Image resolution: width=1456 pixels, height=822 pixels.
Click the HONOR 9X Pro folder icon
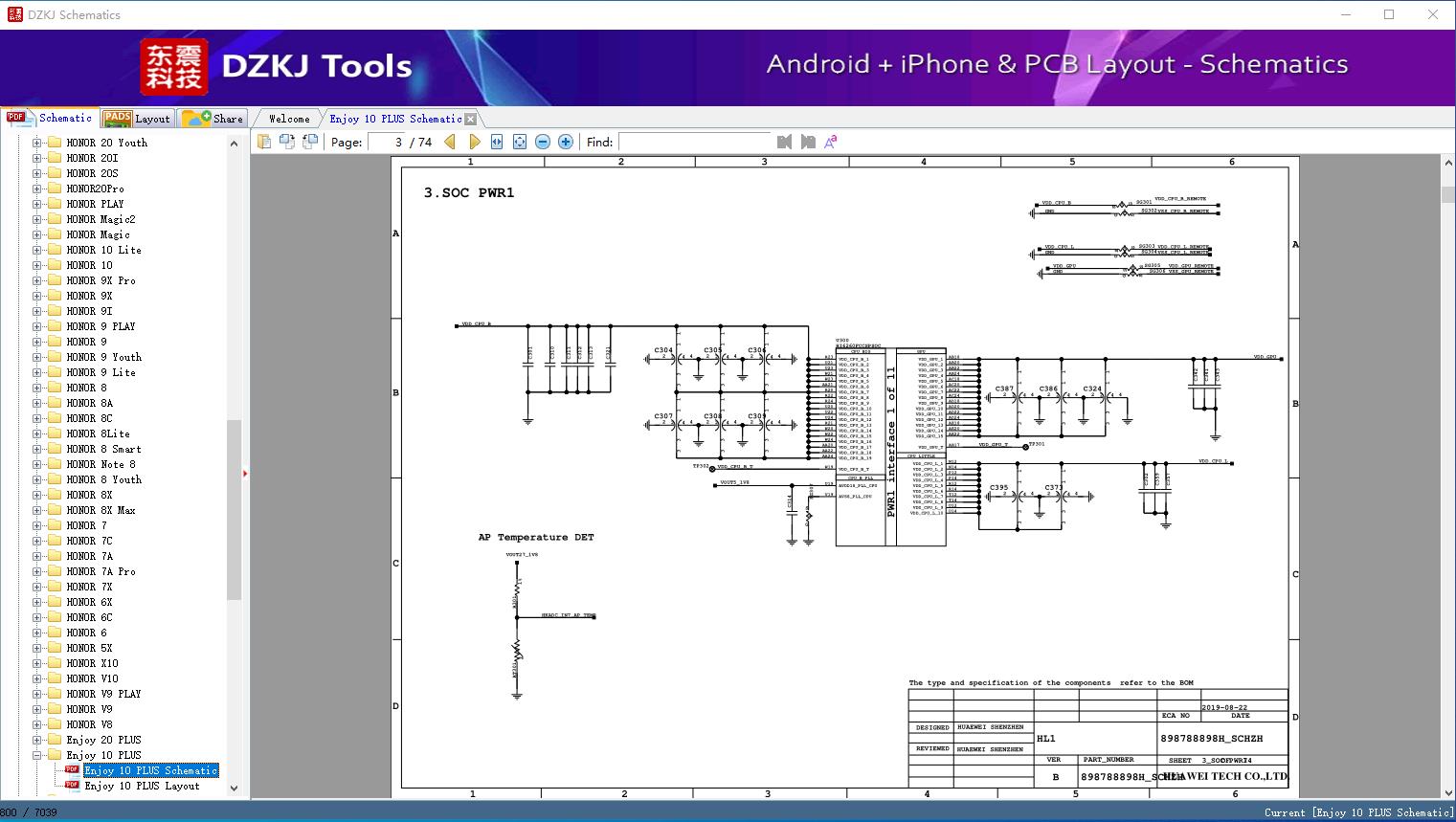pos(55,280)
